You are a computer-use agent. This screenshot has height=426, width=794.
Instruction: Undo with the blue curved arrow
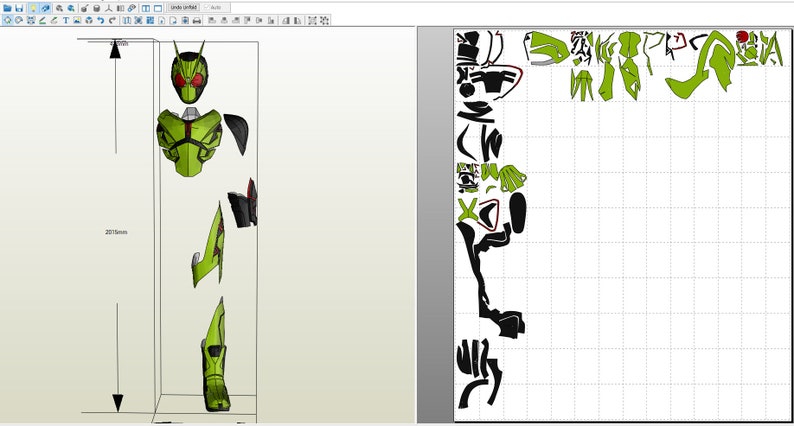click(101, 20)
